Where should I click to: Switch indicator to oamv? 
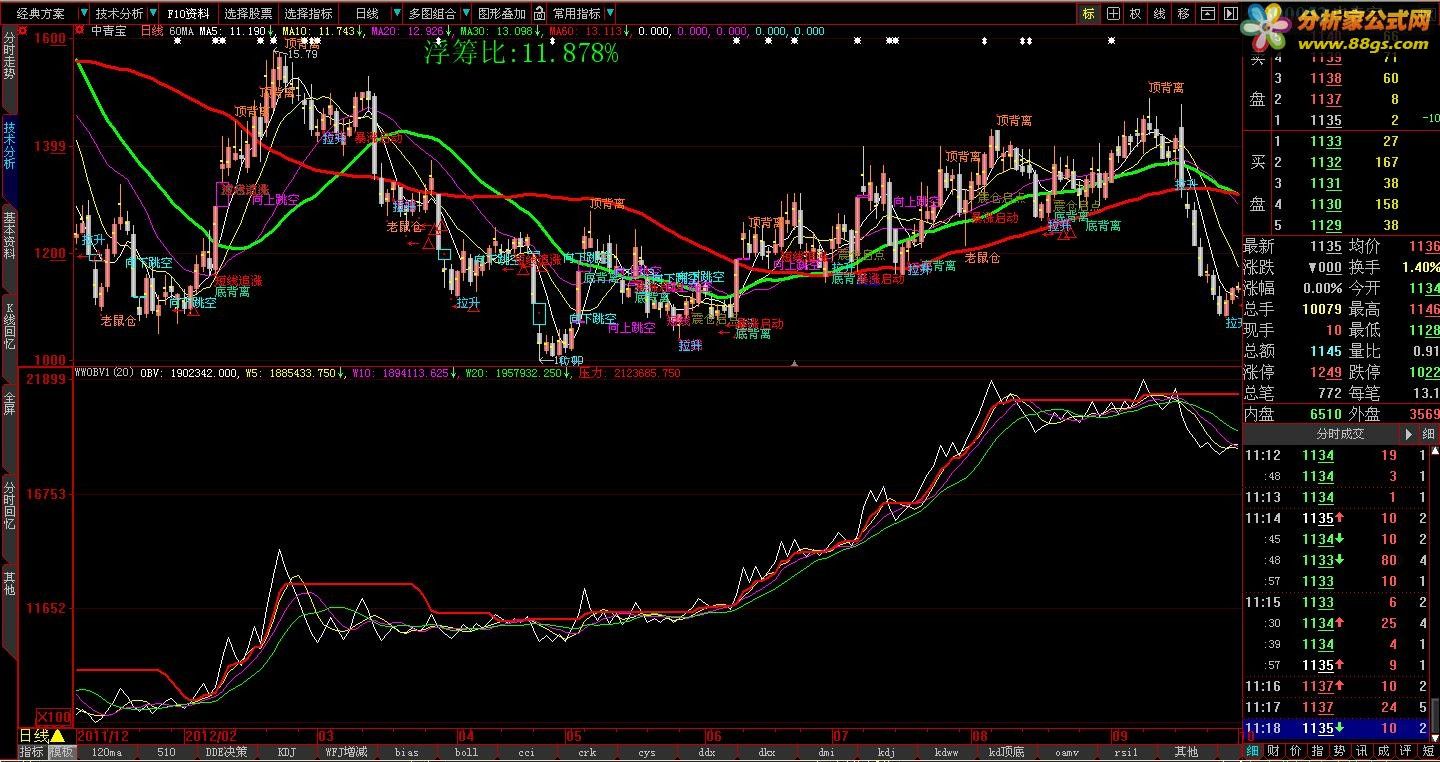1066,752
